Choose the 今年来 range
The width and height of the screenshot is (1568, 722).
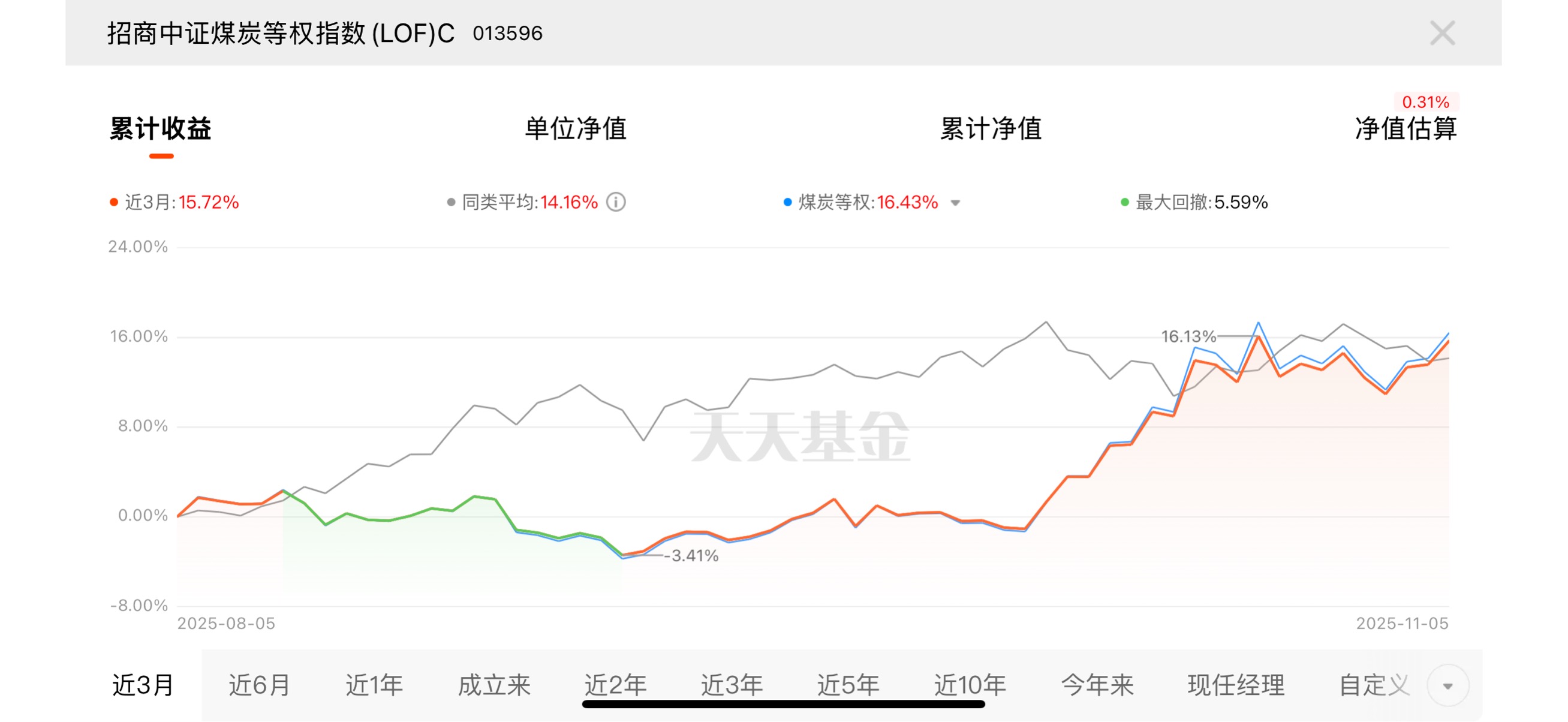tap(1097, 685)
